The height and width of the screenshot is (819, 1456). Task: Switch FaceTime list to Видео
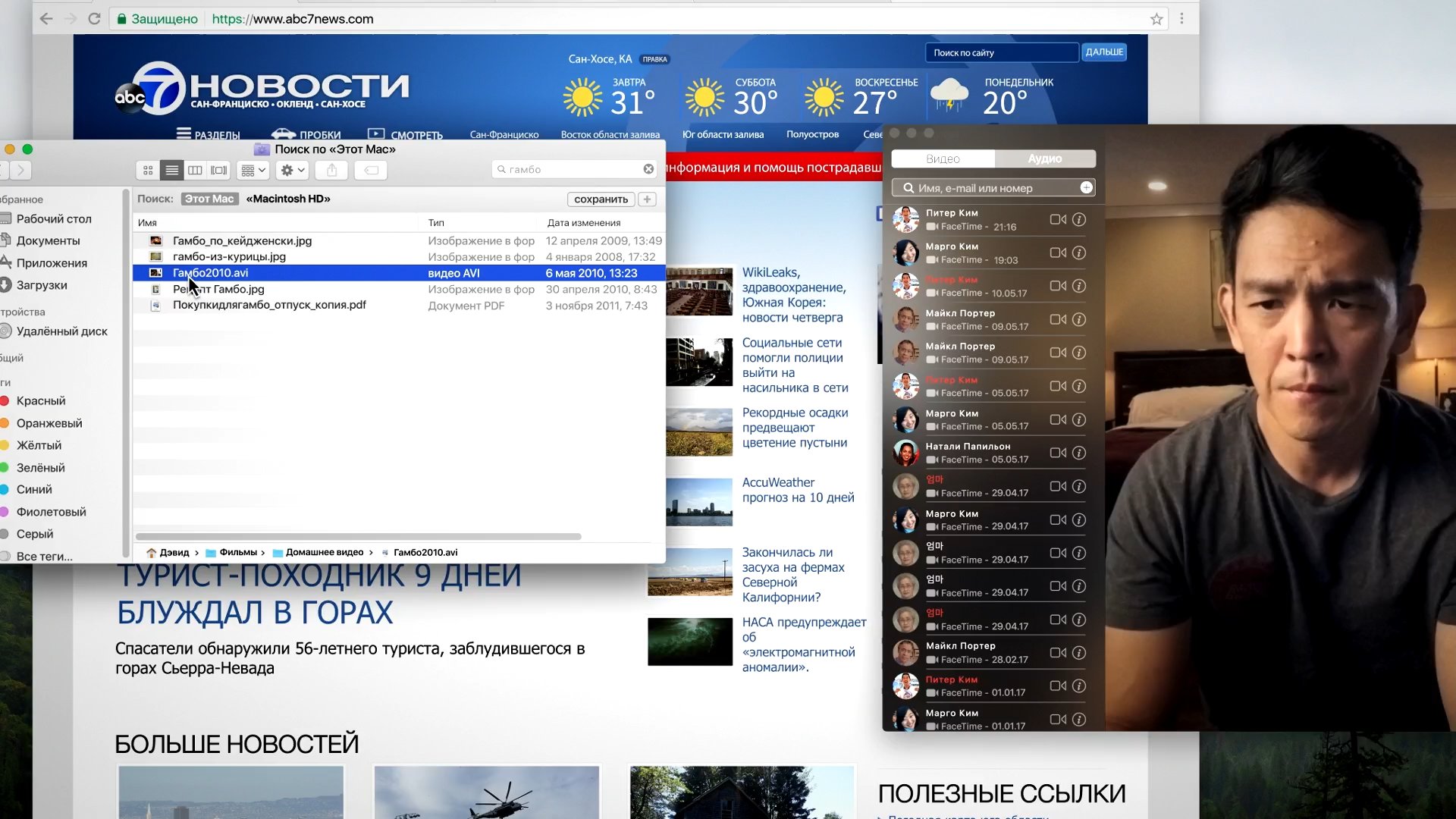943,158
